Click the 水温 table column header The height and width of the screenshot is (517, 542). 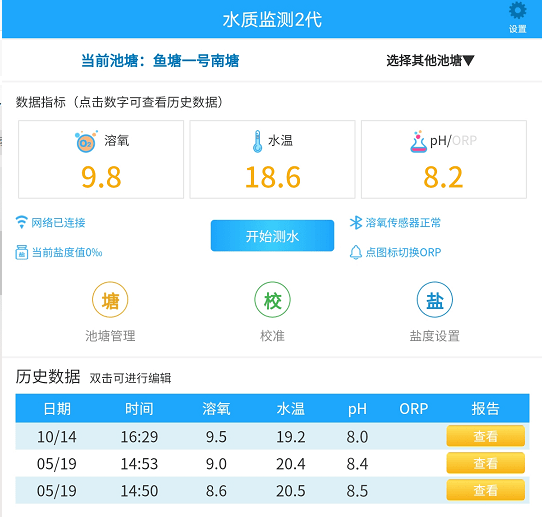[291, 409]
